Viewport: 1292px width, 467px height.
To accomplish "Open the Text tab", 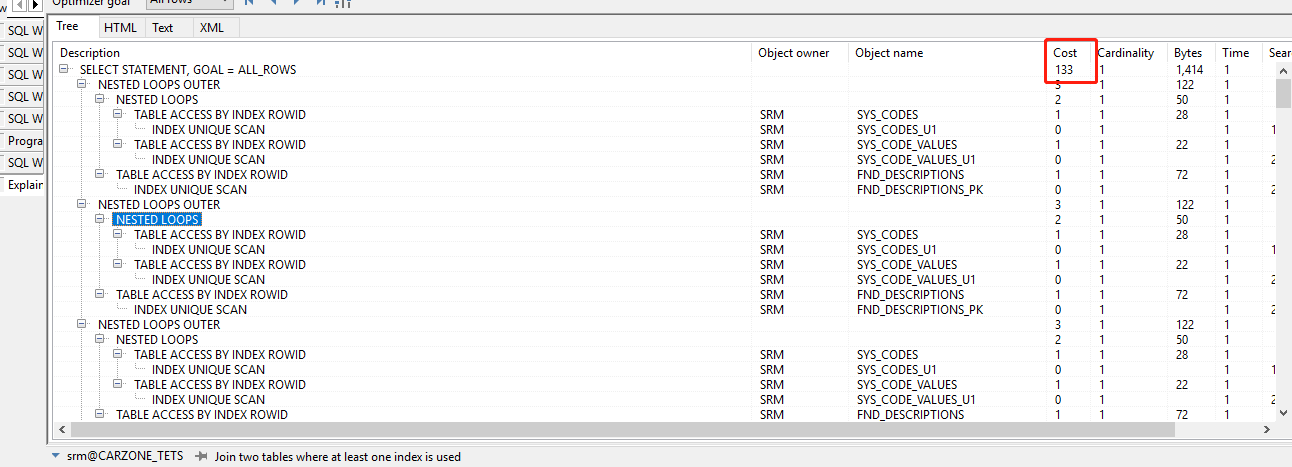I will [x=162, y=28].
